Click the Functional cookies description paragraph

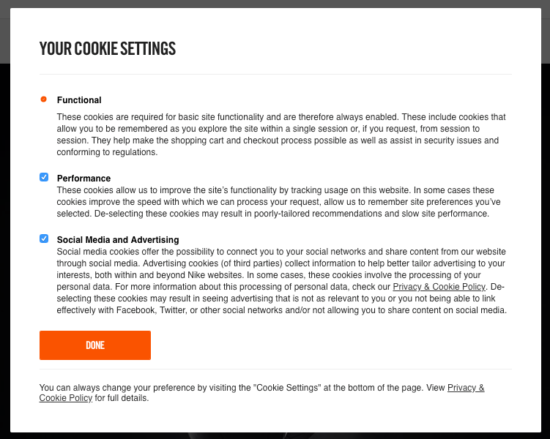tap(281, 134)
